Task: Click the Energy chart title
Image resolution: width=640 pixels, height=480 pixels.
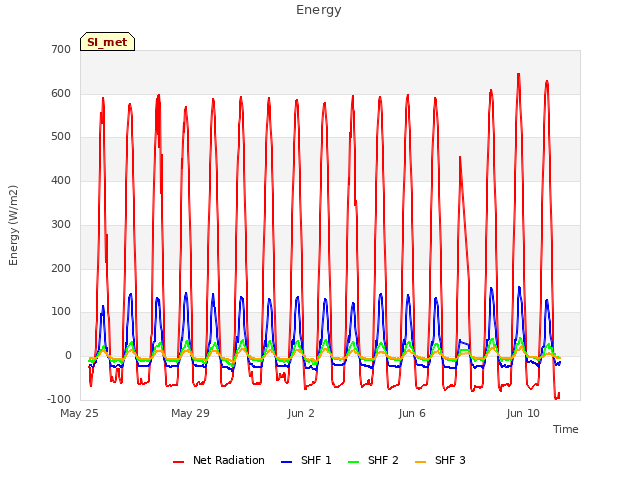Action: click(319, 10)
